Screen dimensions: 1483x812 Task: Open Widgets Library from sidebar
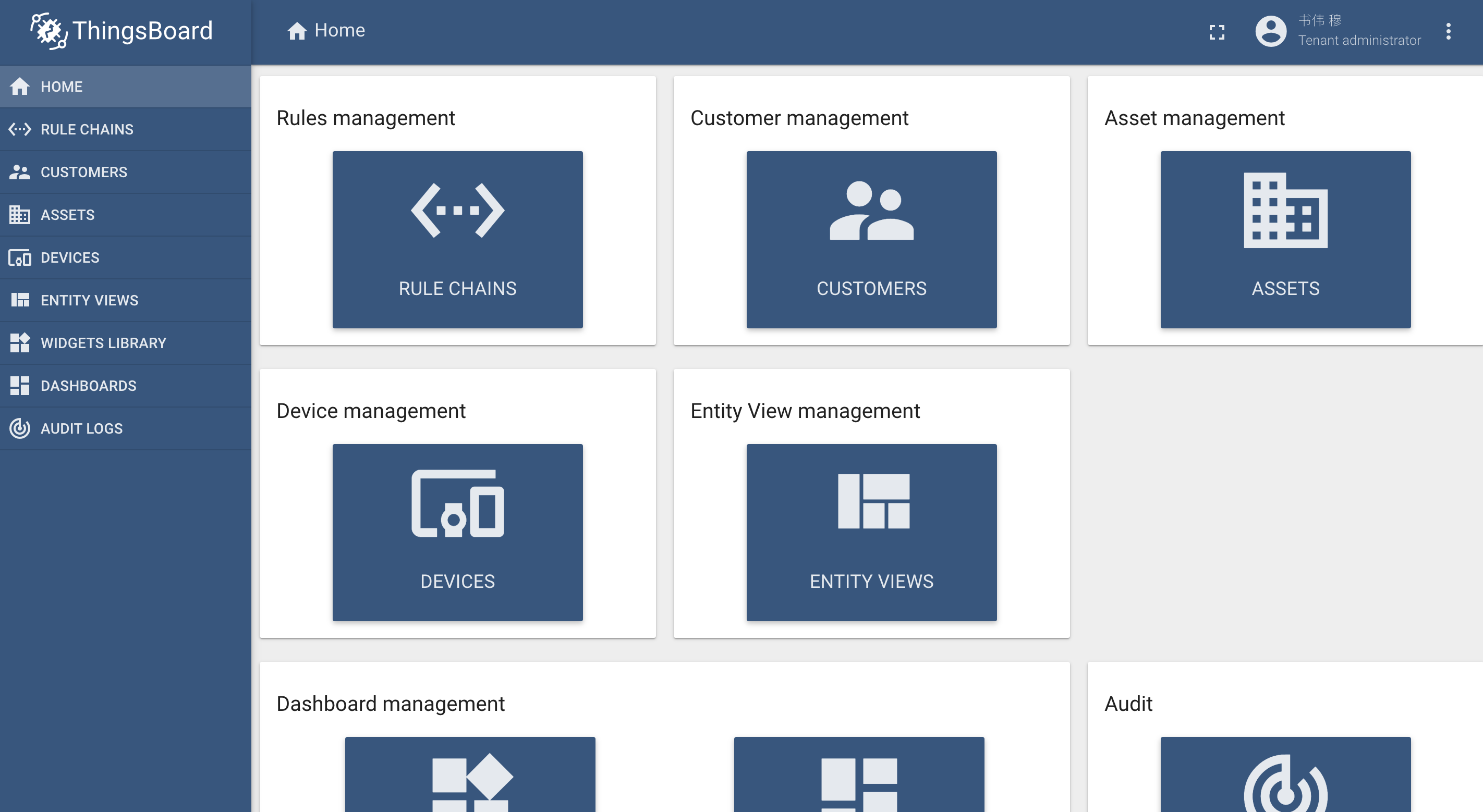103,343
